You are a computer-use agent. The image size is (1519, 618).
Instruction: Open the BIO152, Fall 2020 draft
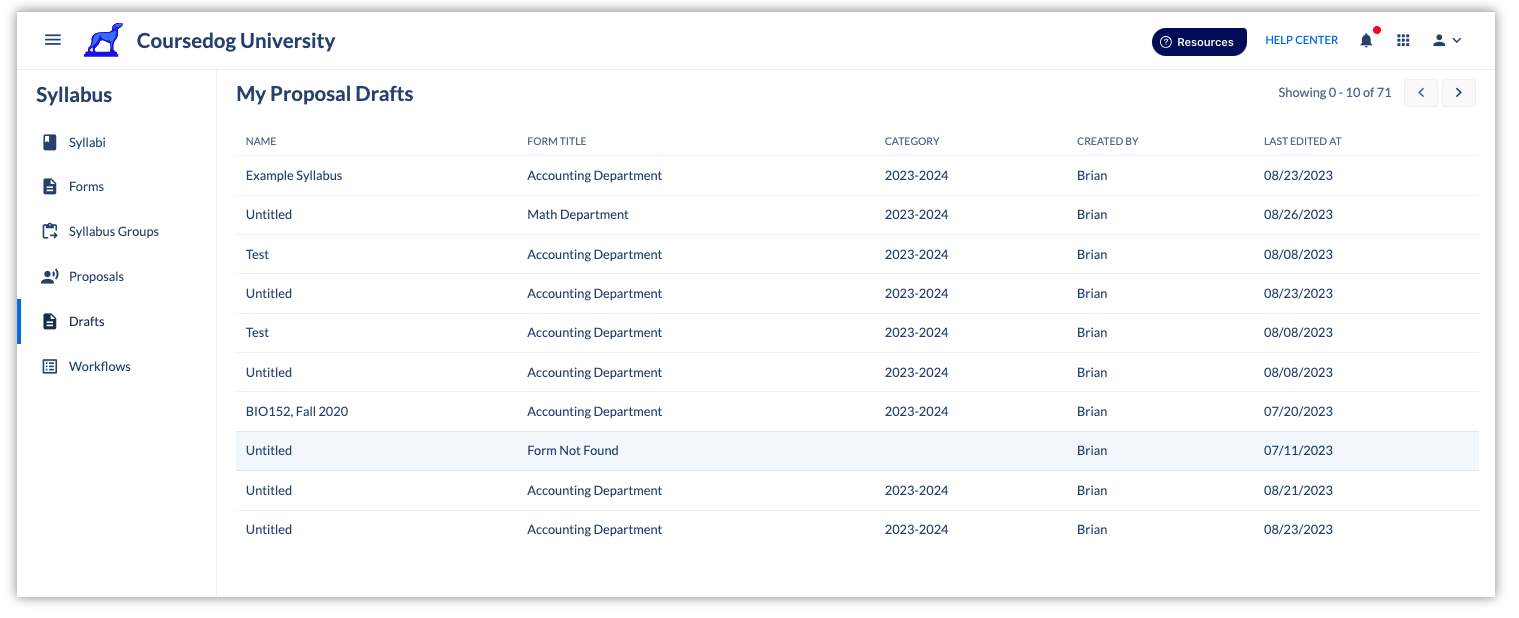click(x=297, y=411)
